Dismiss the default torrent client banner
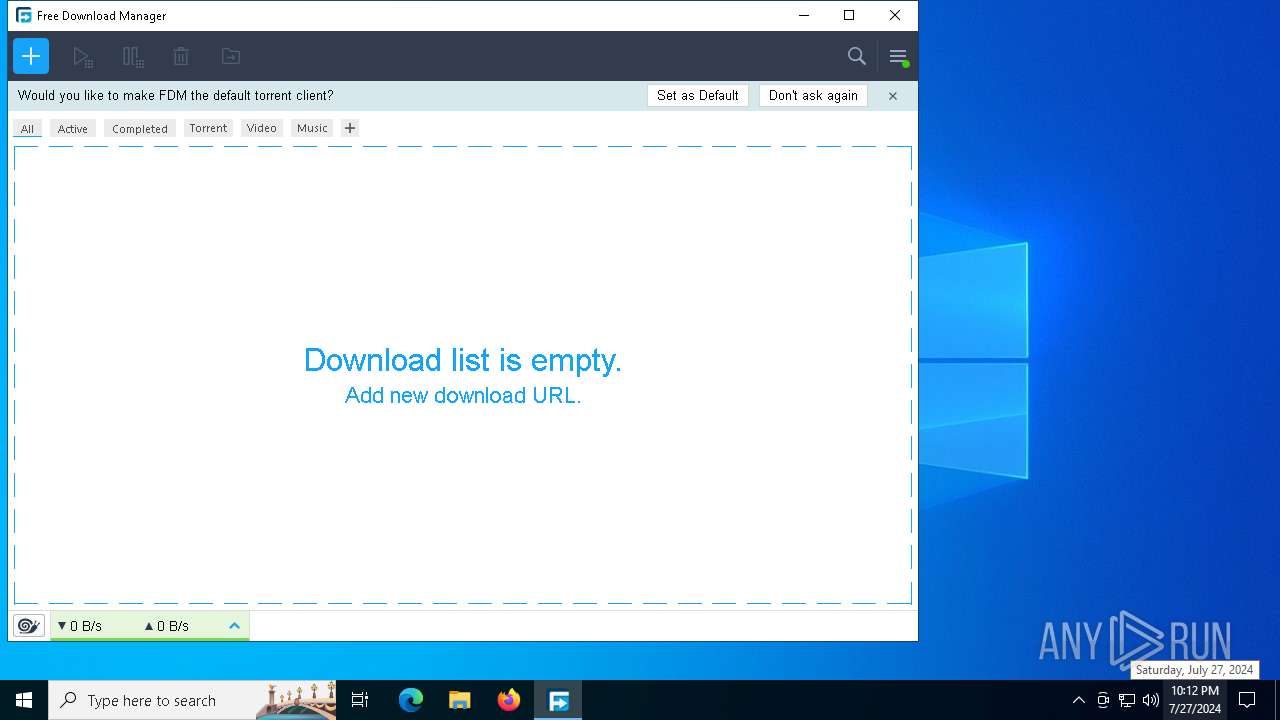The image size is (1280, 720). coord(893,96)
